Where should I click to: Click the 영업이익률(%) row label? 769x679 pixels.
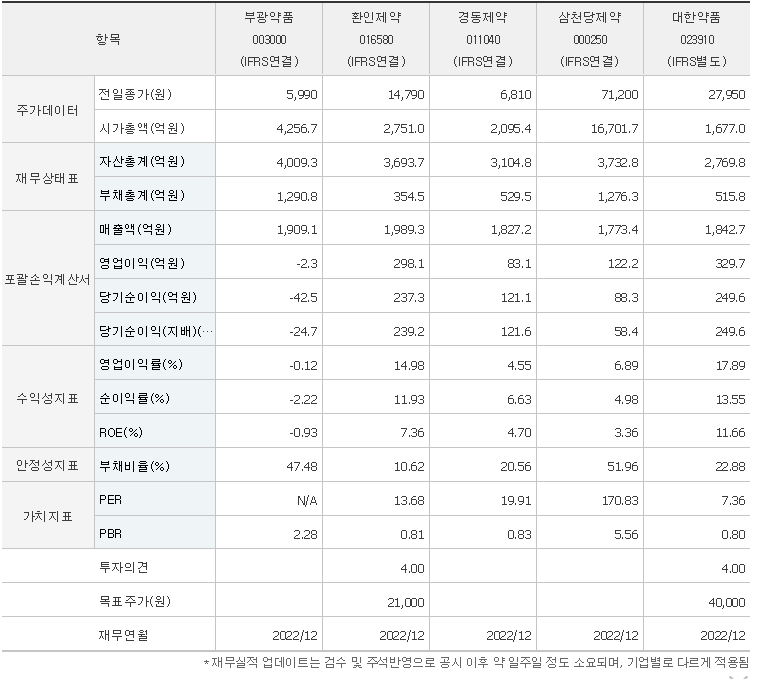pos(141,365)
